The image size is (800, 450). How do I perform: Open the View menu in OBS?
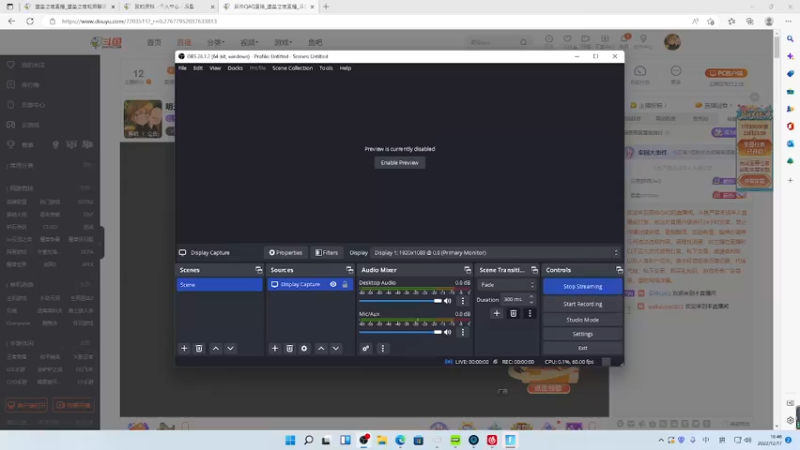click(215, 68)
